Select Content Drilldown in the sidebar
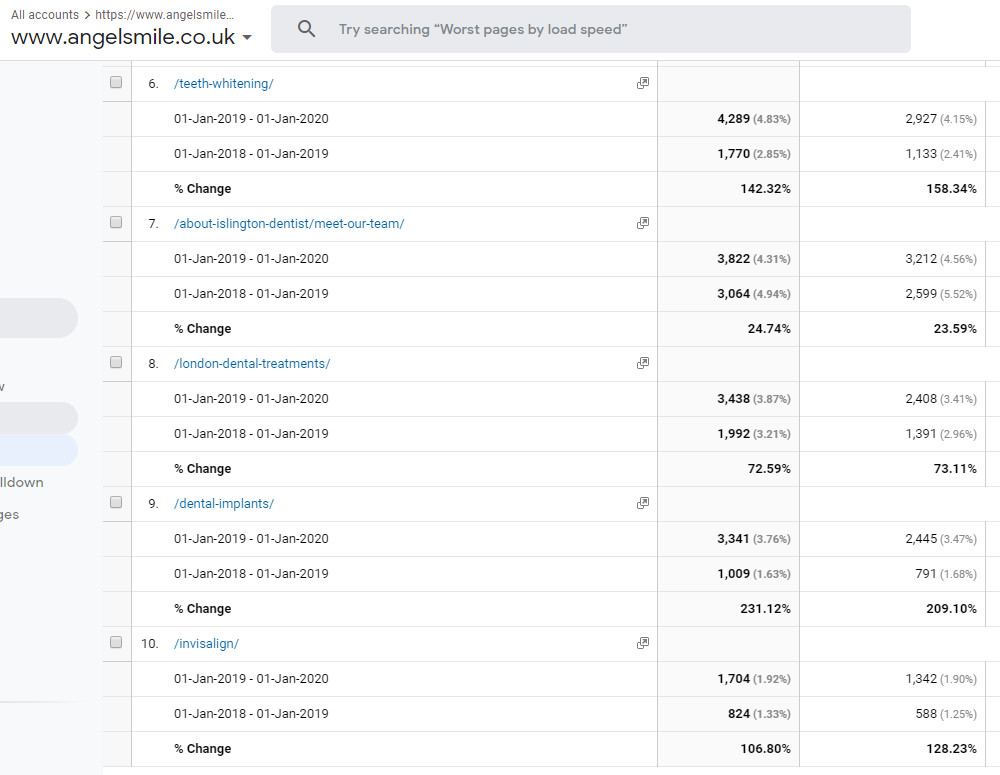The width and height of the screenshot is (1000, 775). [x=20, y=482]
